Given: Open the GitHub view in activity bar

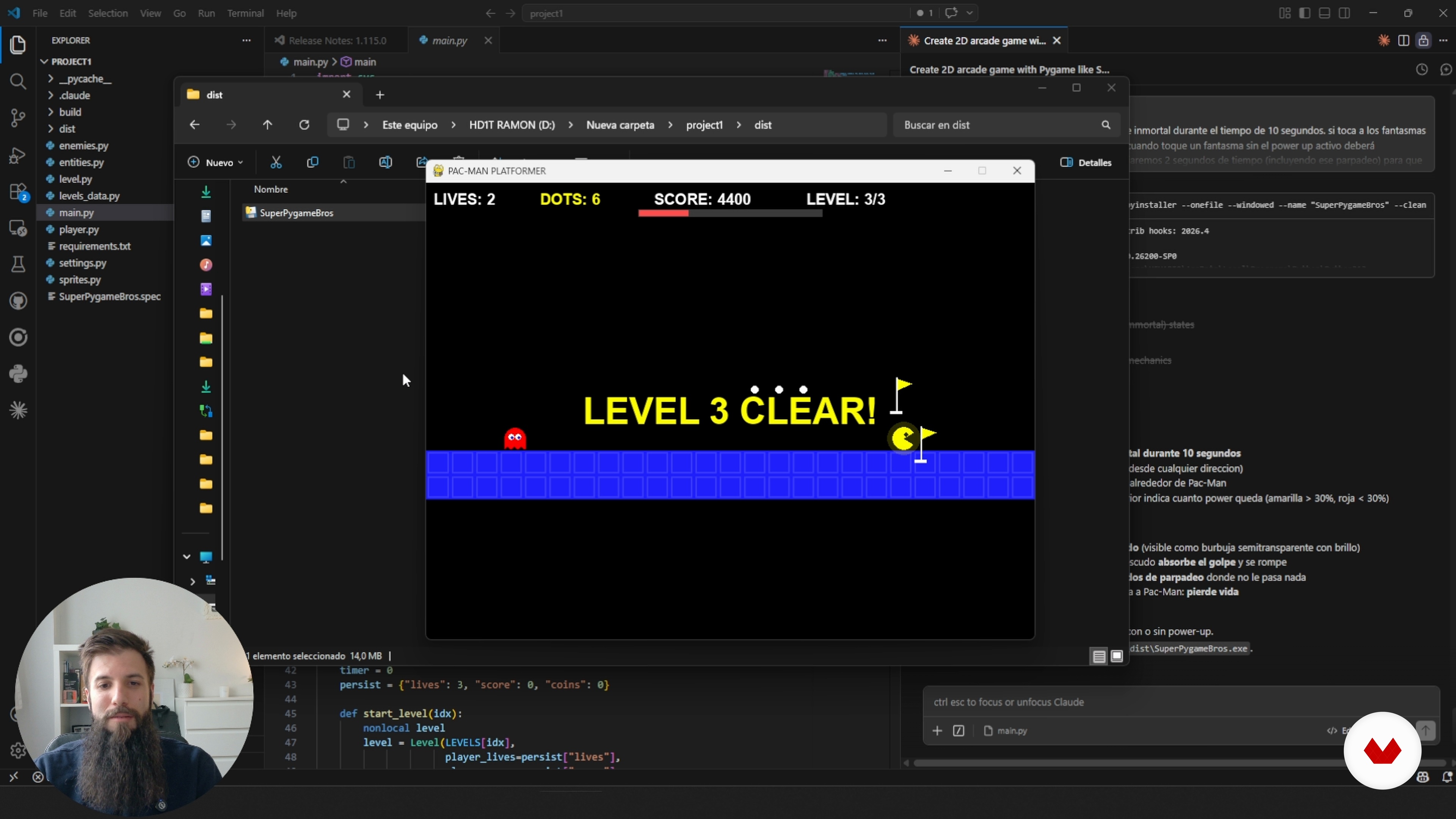Looking at the screenshot, I should click(x=18, y=301).
